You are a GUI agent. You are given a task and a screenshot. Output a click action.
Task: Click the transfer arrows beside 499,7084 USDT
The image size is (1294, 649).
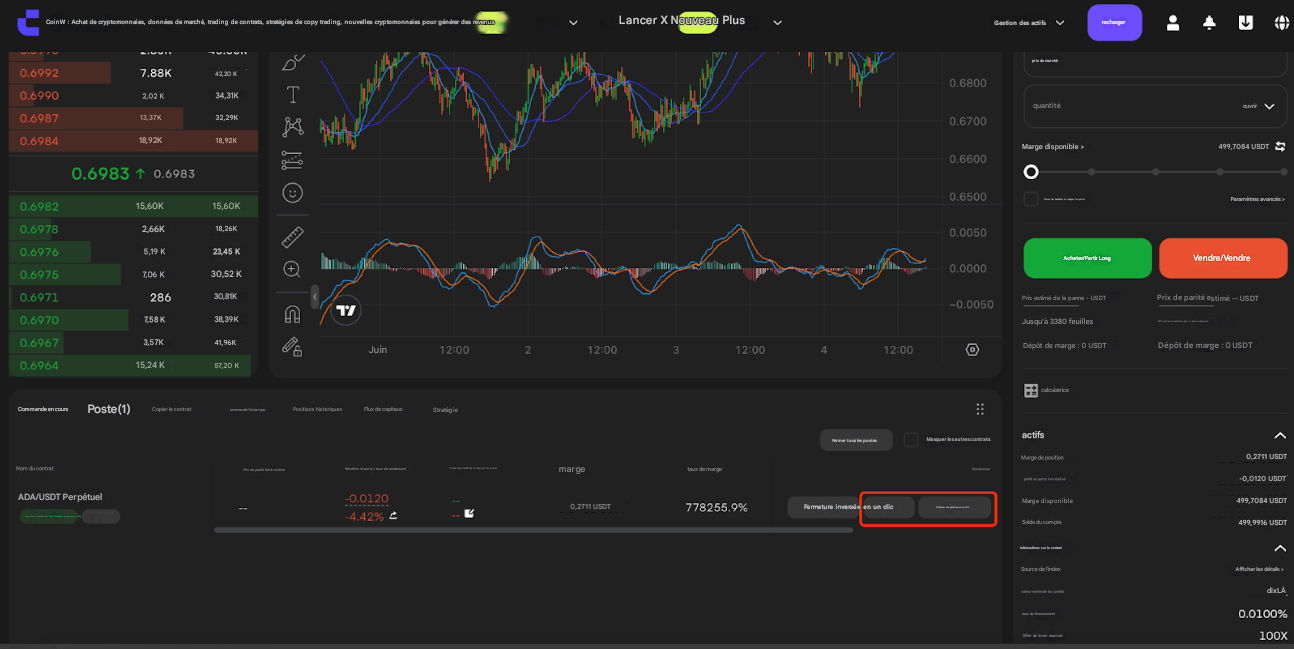click(1280, 146)
